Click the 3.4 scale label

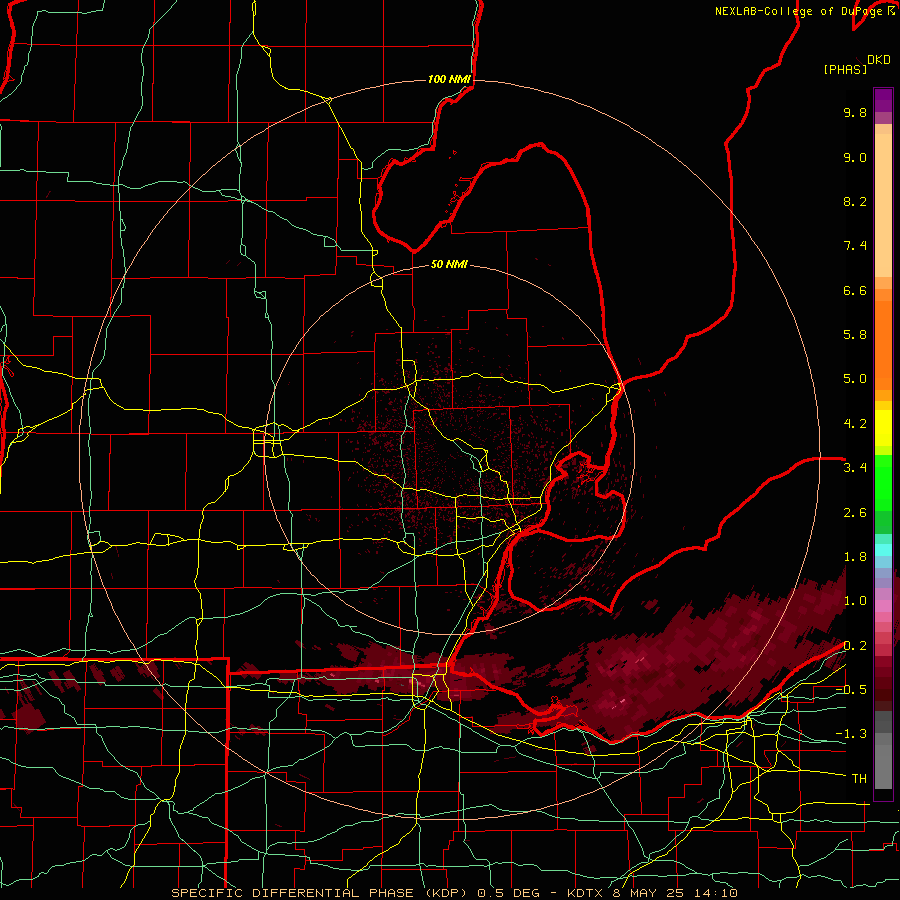point(855,468)
